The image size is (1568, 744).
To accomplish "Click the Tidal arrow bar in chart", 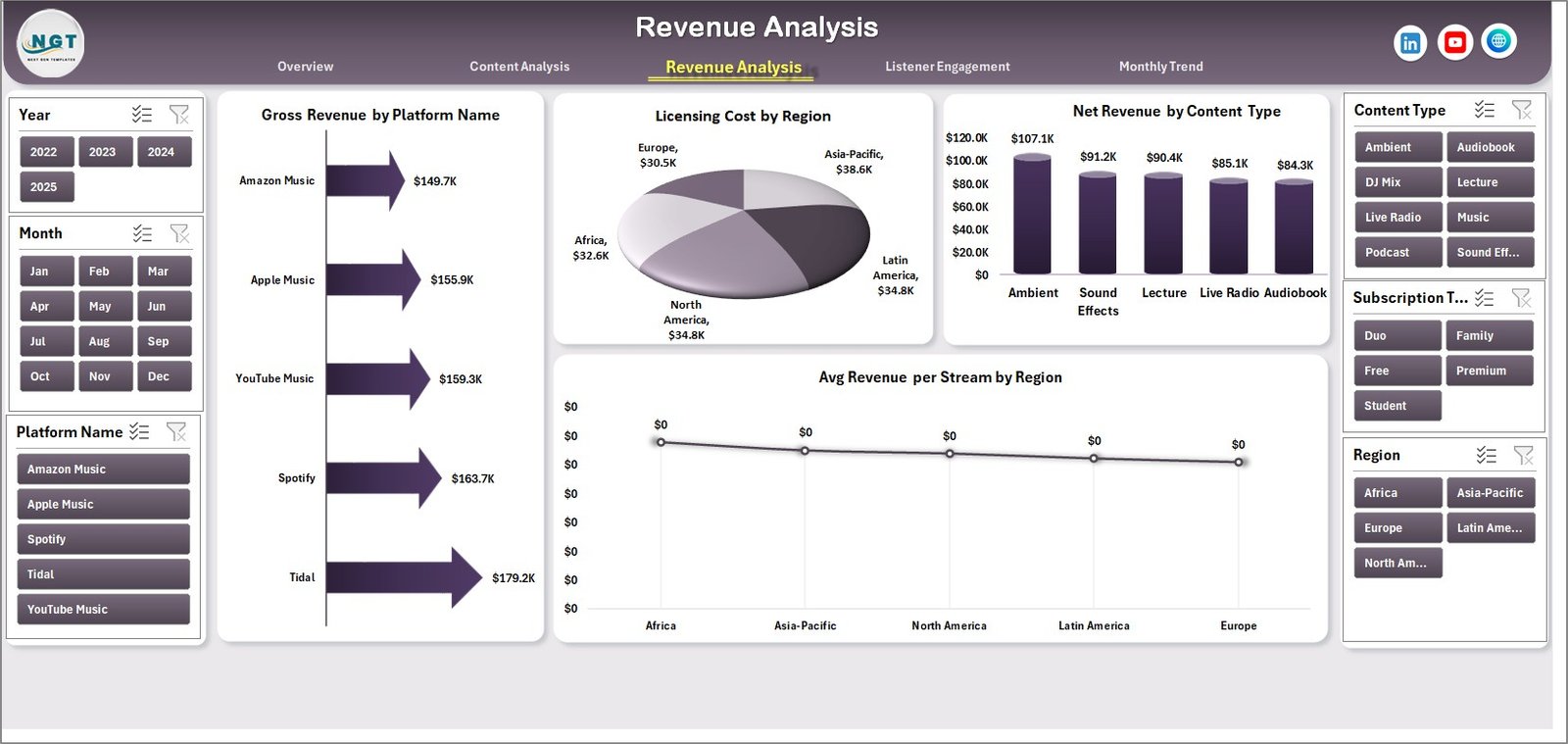I will pyautogui.click(x=403, y=577).
